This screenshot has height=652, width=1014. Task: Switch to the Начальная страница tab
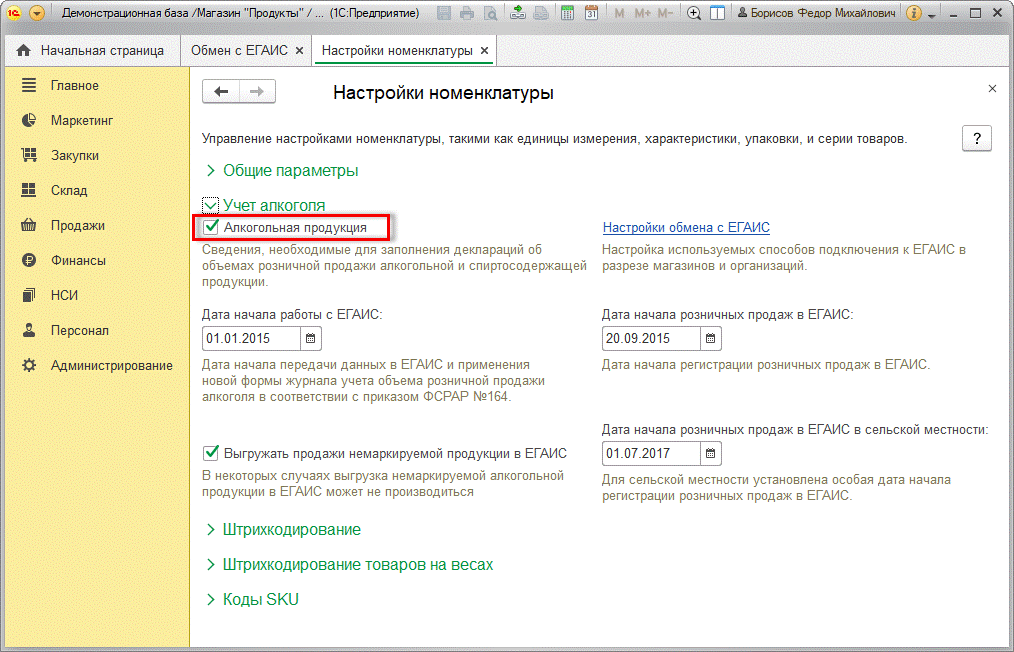91,50
